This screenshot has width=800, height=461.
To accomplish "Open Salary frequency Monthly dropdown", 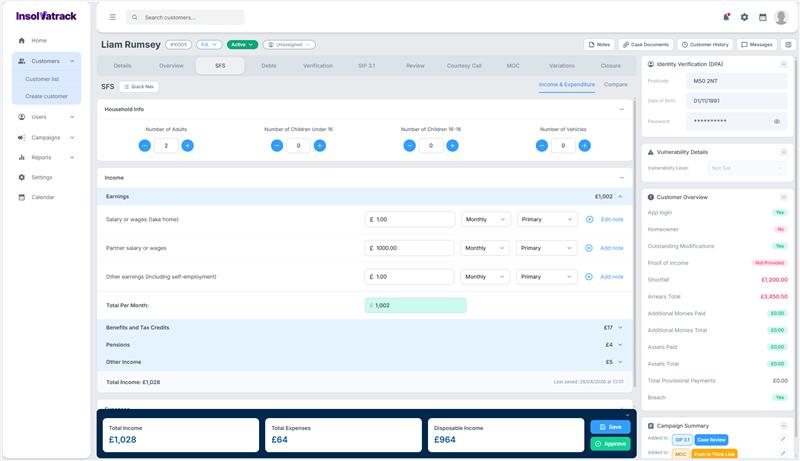I will click(x=485, y=219).
